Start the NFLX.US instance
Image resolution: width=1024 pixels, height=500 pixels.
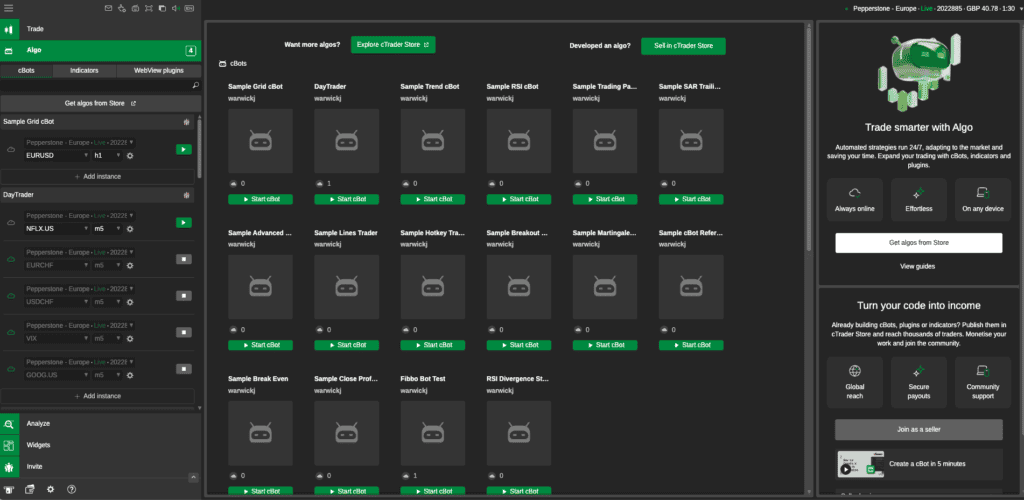(x=184, y=223)
